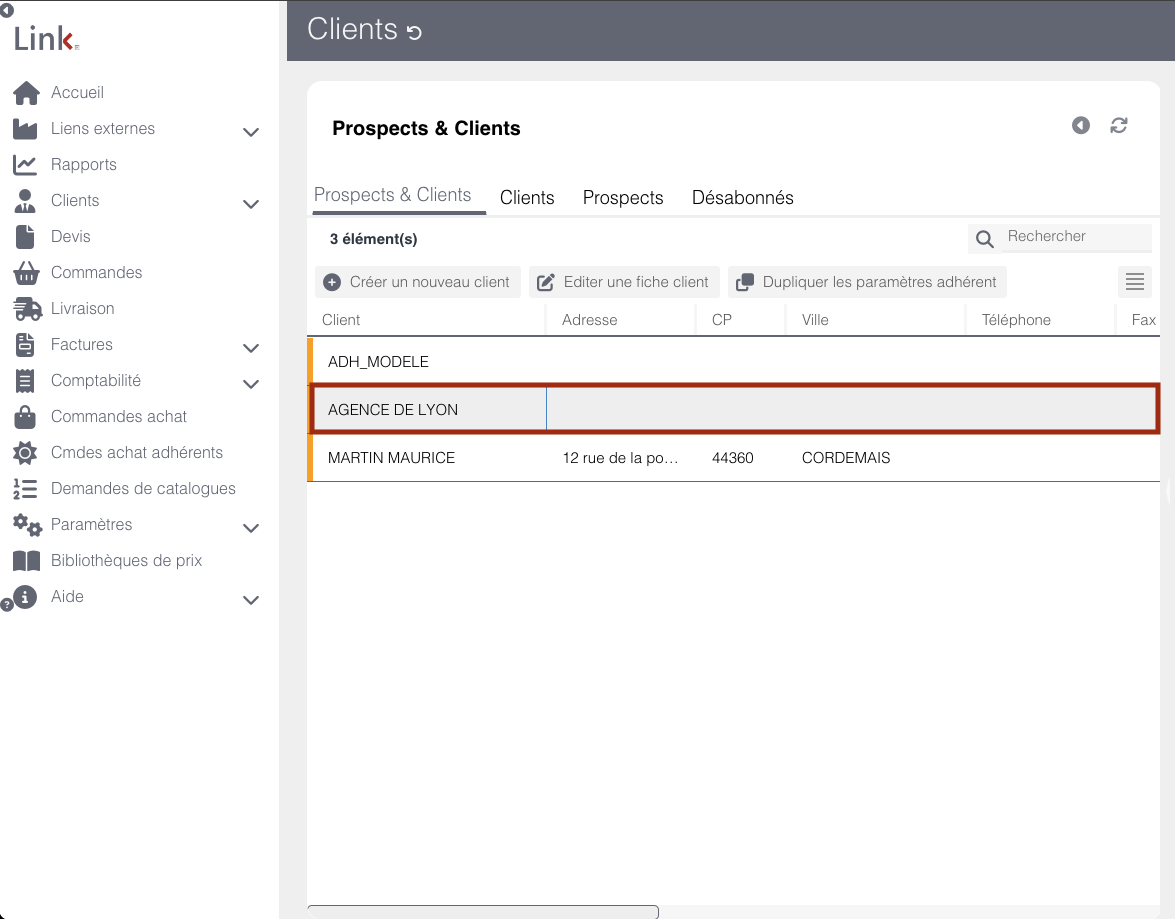Expand the Aide submenu chevron
Screen dimensions: 1175x919
[x=251, y=600]
